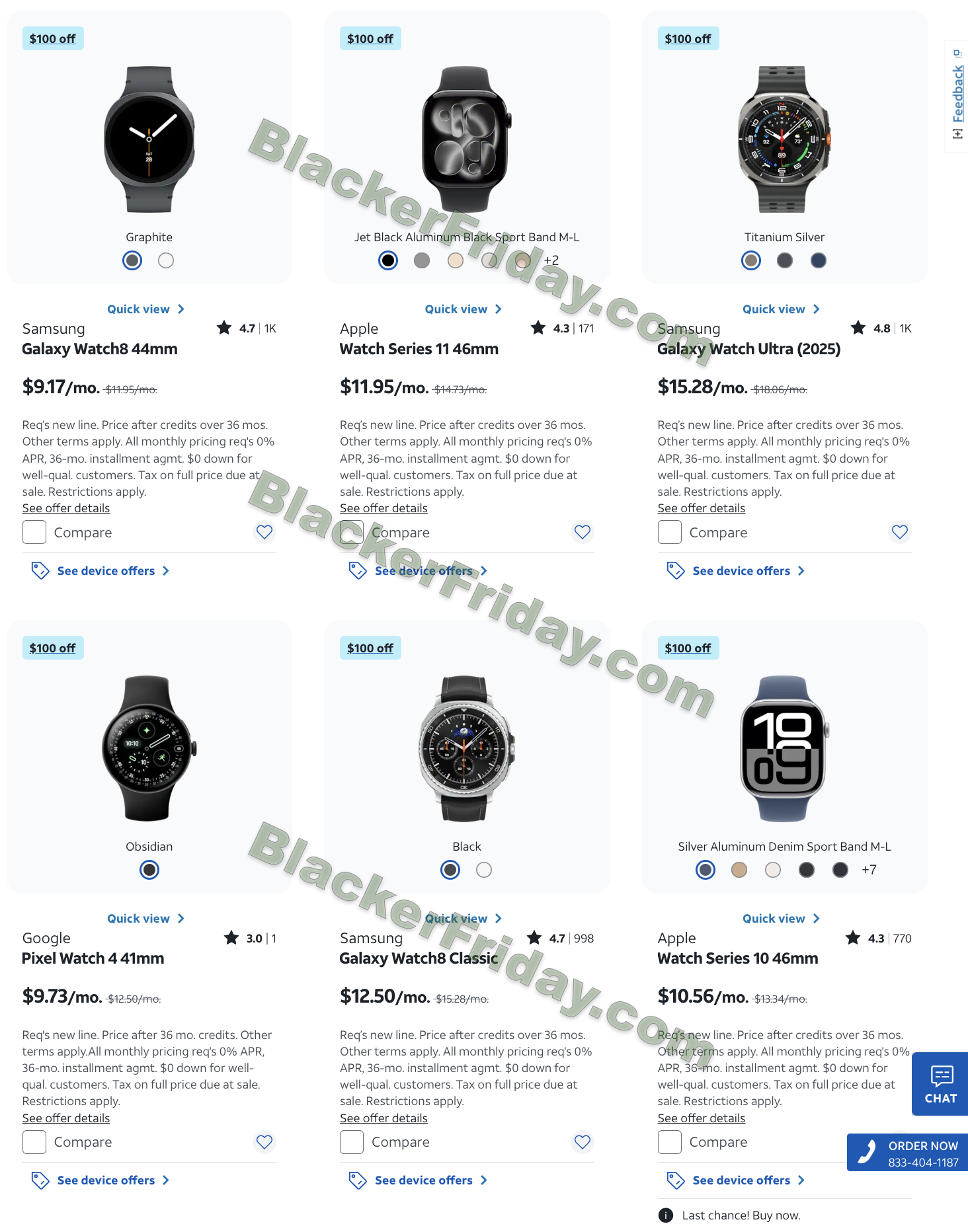Show +7 more colors for Watch Series 10
Viewport: 968px width, 1232px height.
[x=869, y=870]
